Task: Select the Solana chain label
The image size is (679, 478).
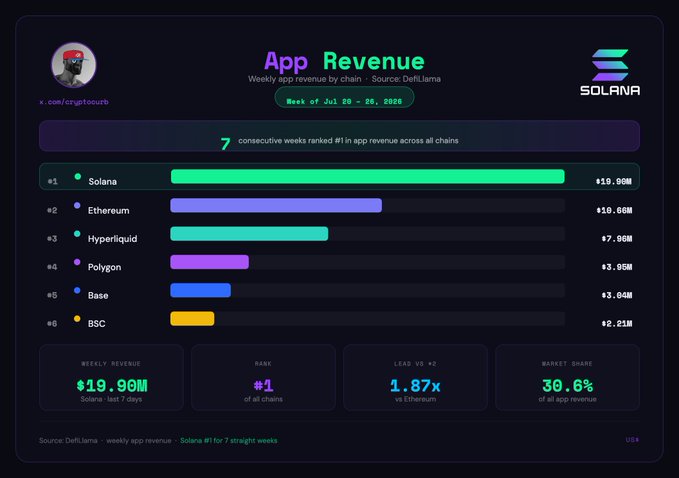Action: [103, 181]
